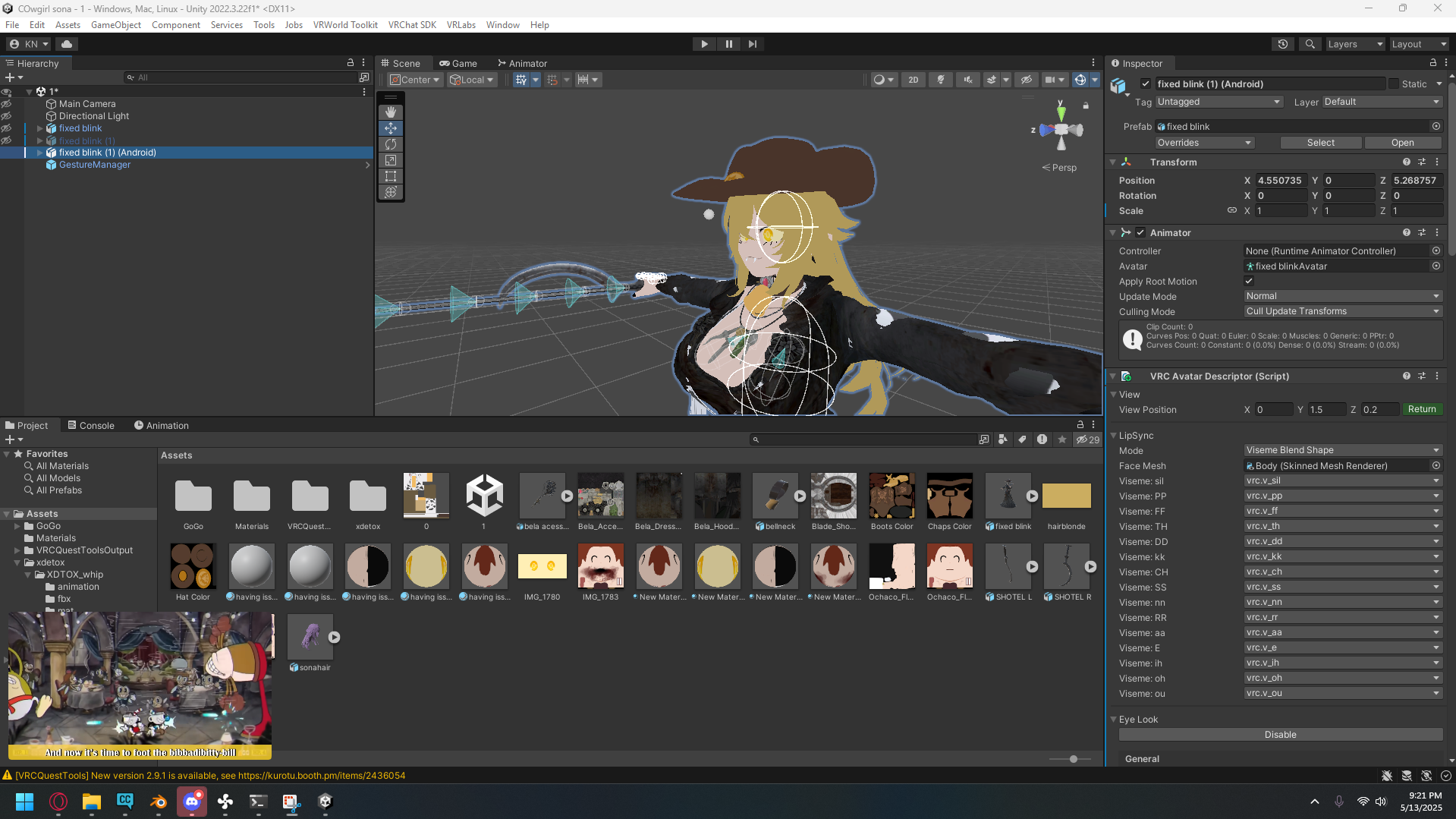Open the Layers dropdown in toolbar
Screen dimensions: 1456x819
tap(1354, 44)
